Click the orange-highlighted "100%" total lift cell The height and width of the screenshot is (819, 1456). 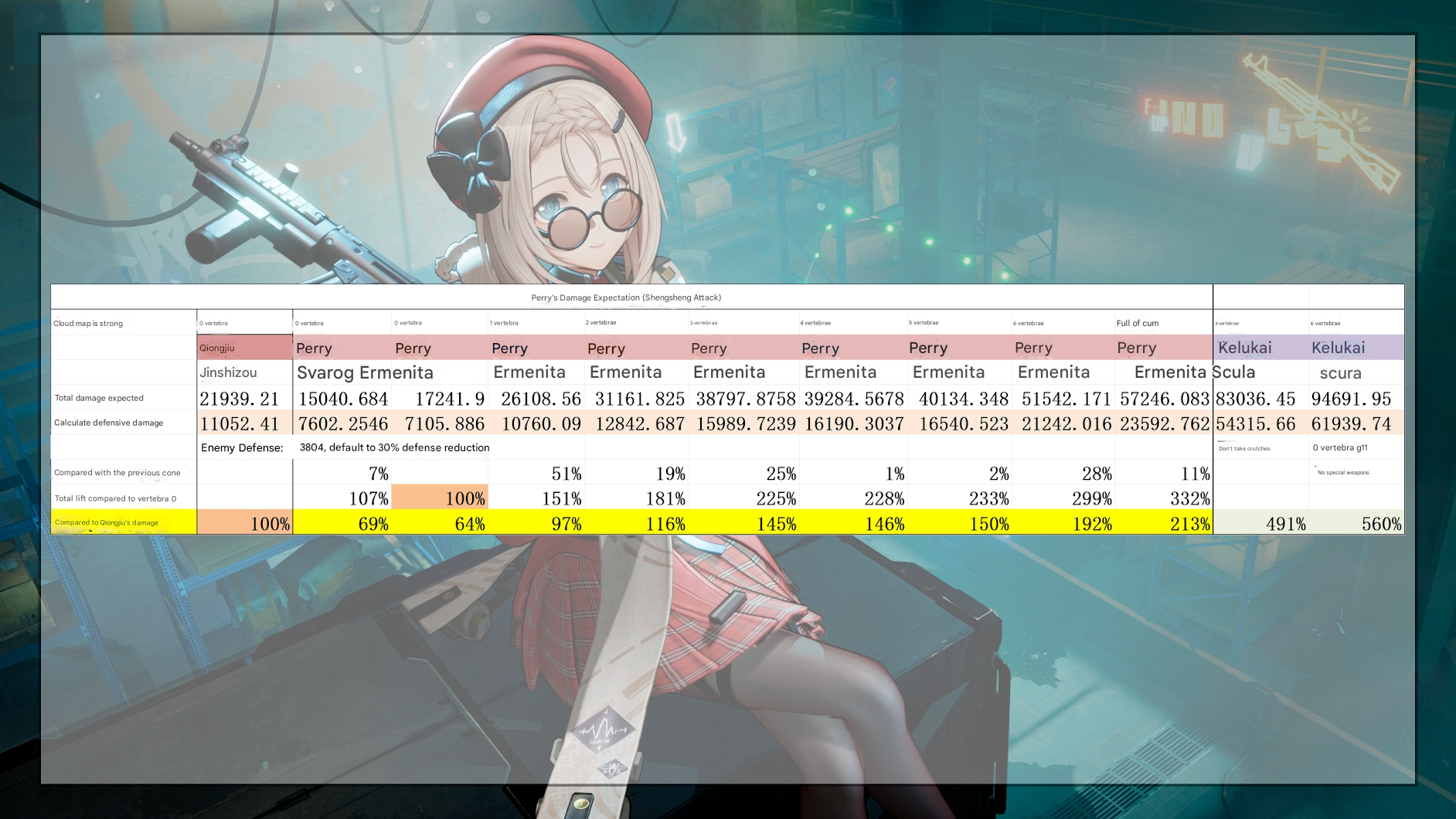[x=440, y=498]
